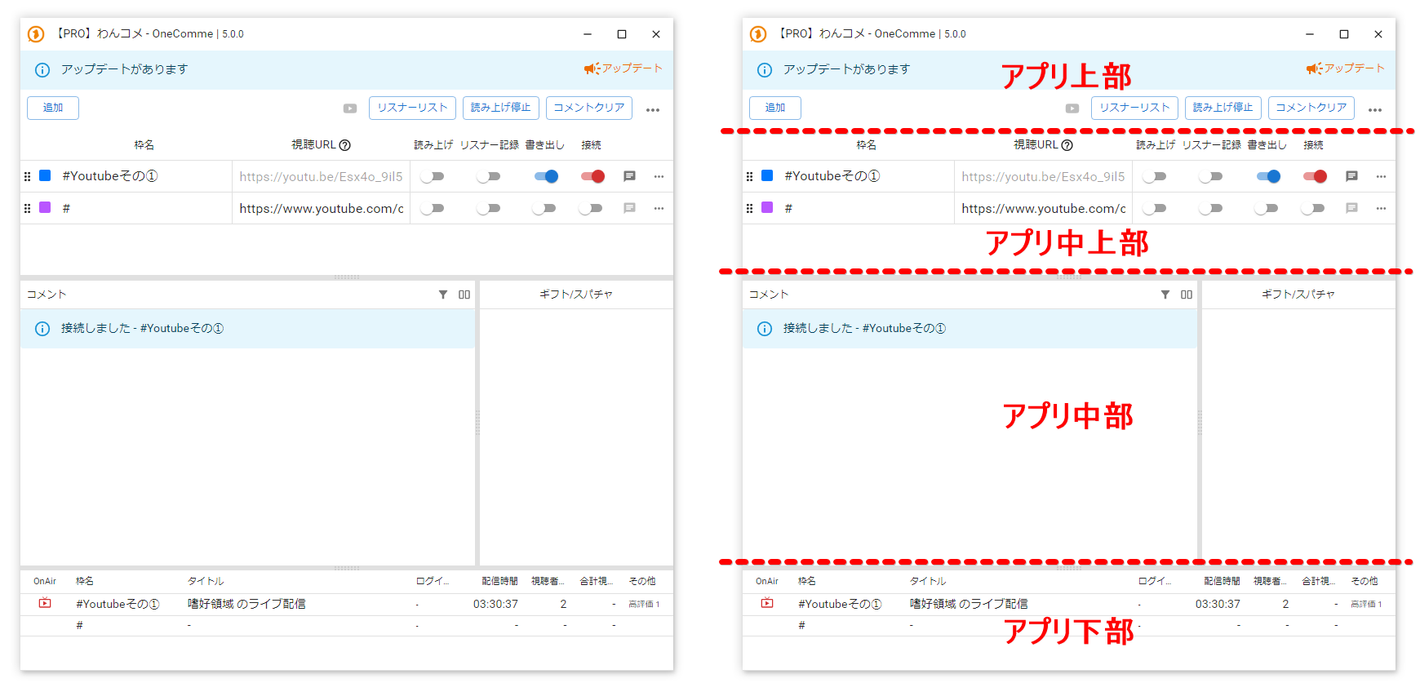Click コメントクリア in the right window
The height and width of the screenshot is (687, 1420).
(1311, 108)
